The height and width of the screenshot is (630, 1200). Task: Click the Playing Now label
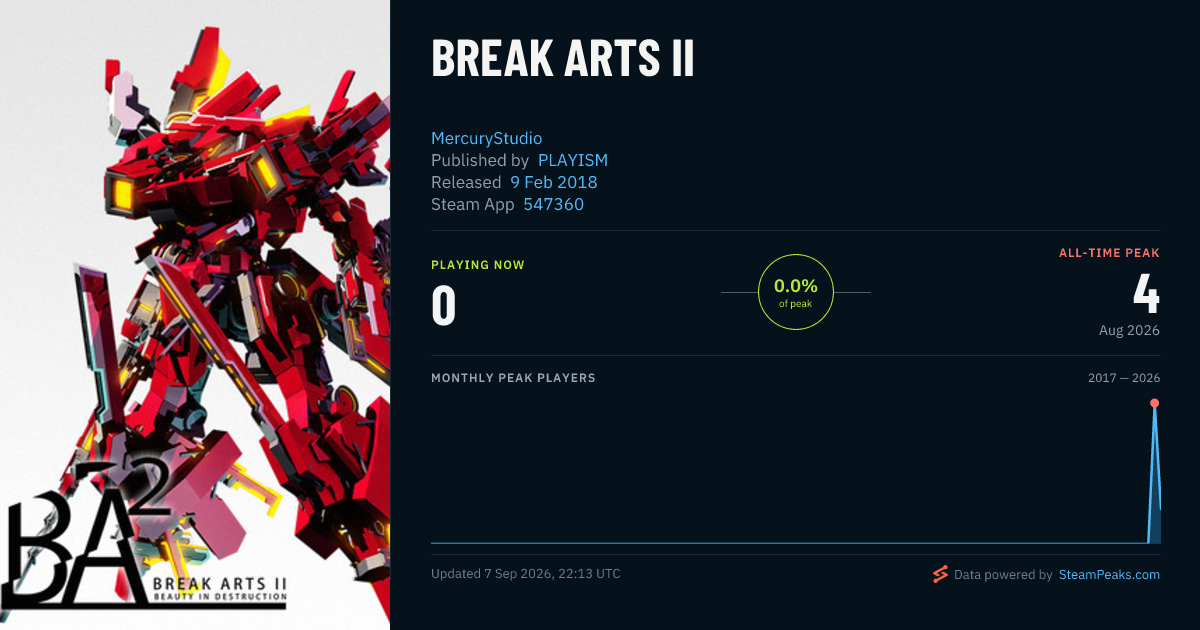[x=478, y=265]
